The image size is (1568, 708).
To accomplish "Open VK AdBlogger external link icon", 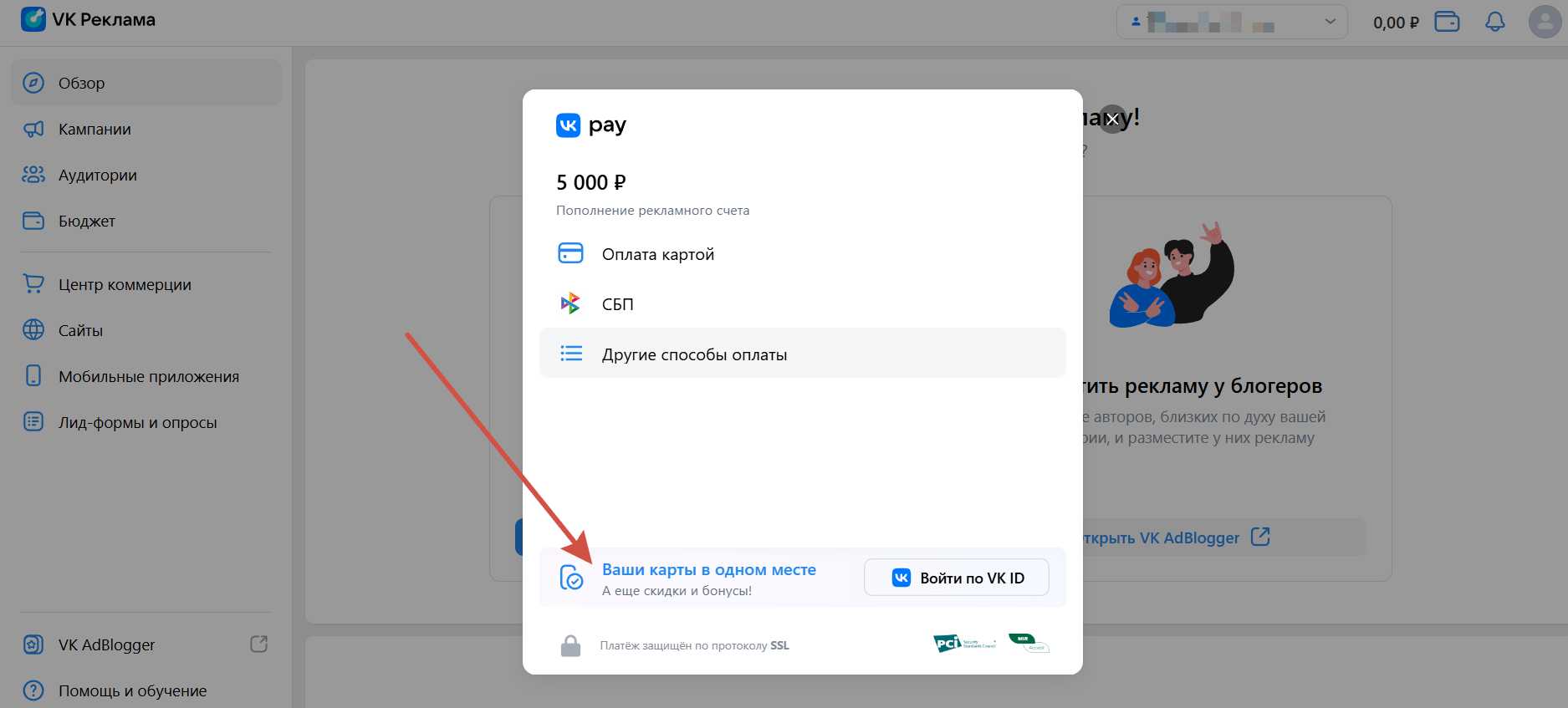I will [x=259, y=644].
